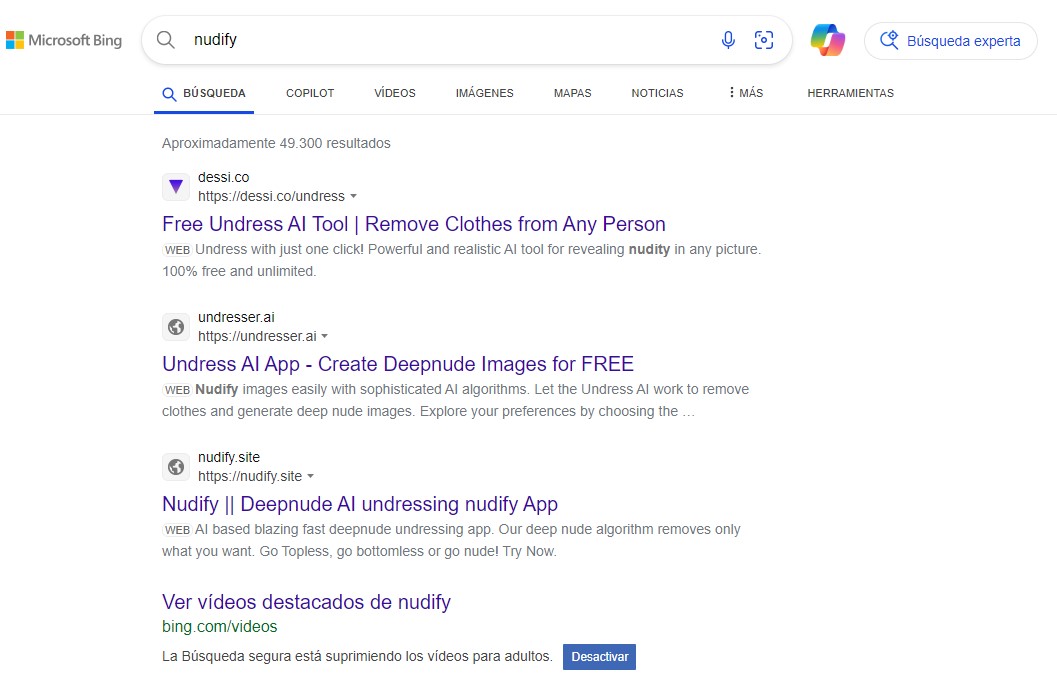Open the Microsoft Bing logo home link
1057x674 pixels.
click(x=64, y=40)
